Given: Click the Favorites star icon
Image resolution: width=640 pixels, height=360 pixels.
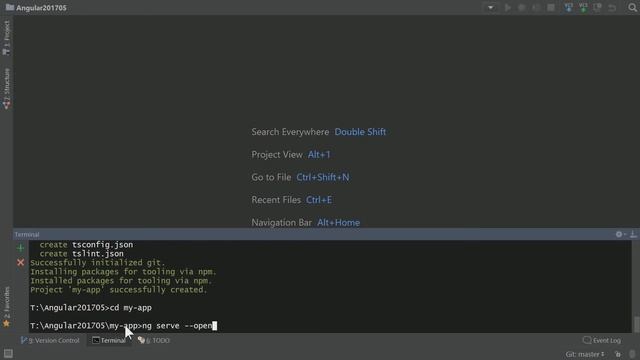Looking at the screenshot, I should coord(6,324).
